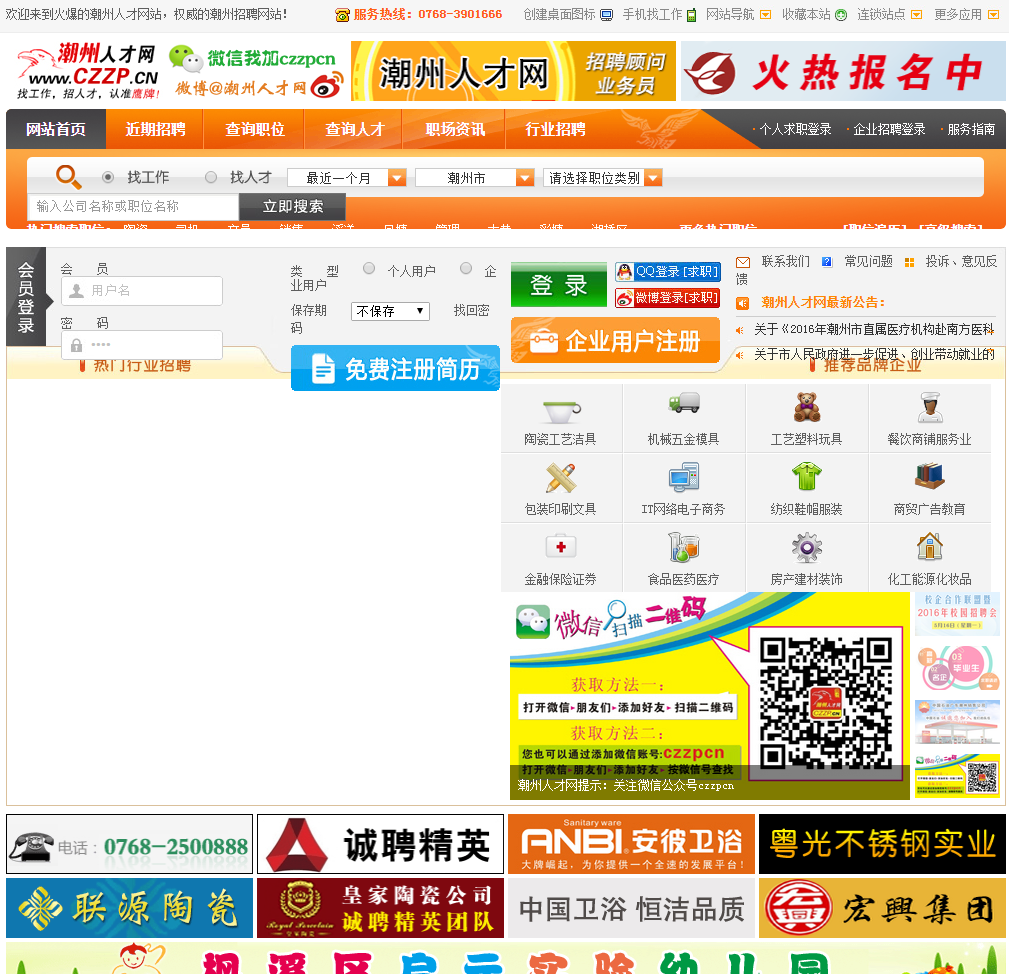Select the 找人才 radio button
Viewport: 1009px width, 974px height.
coord(211,177)
